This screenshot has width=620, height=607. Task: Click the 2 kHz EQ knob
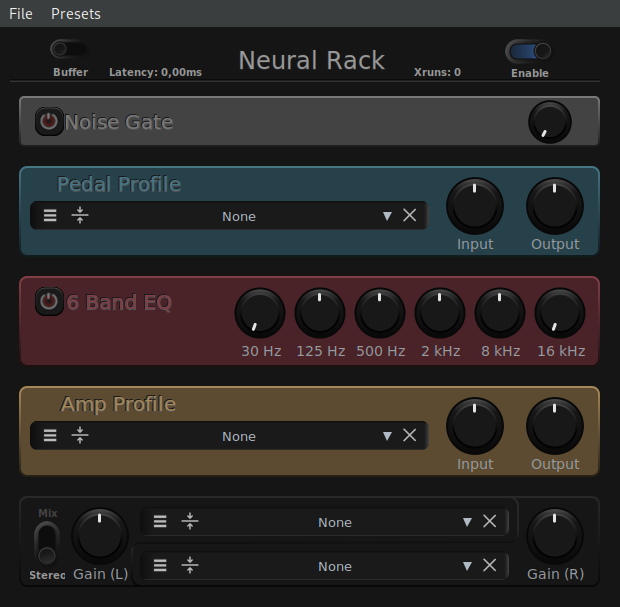coord(440,312)
